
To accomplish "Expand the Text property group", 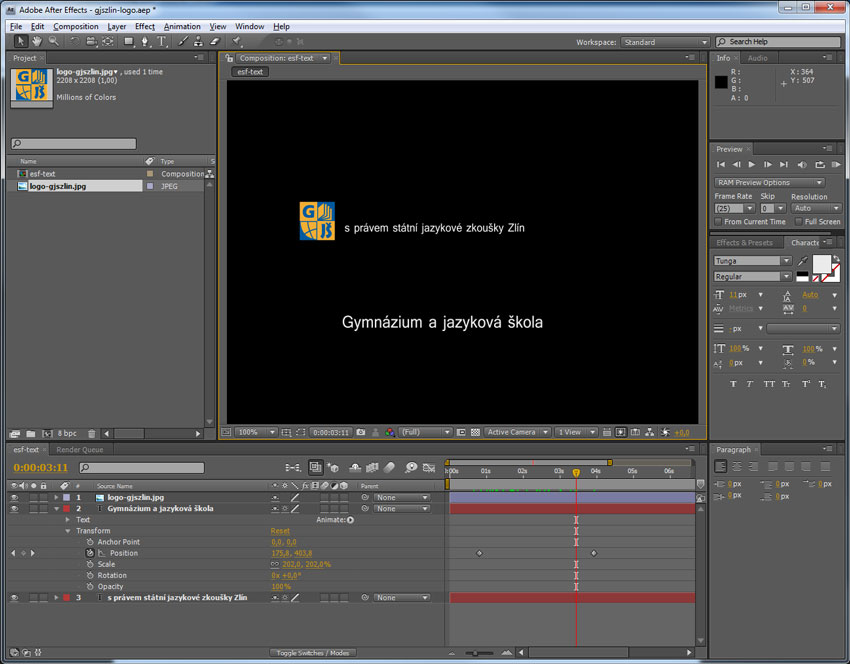I will click(68, 520).
